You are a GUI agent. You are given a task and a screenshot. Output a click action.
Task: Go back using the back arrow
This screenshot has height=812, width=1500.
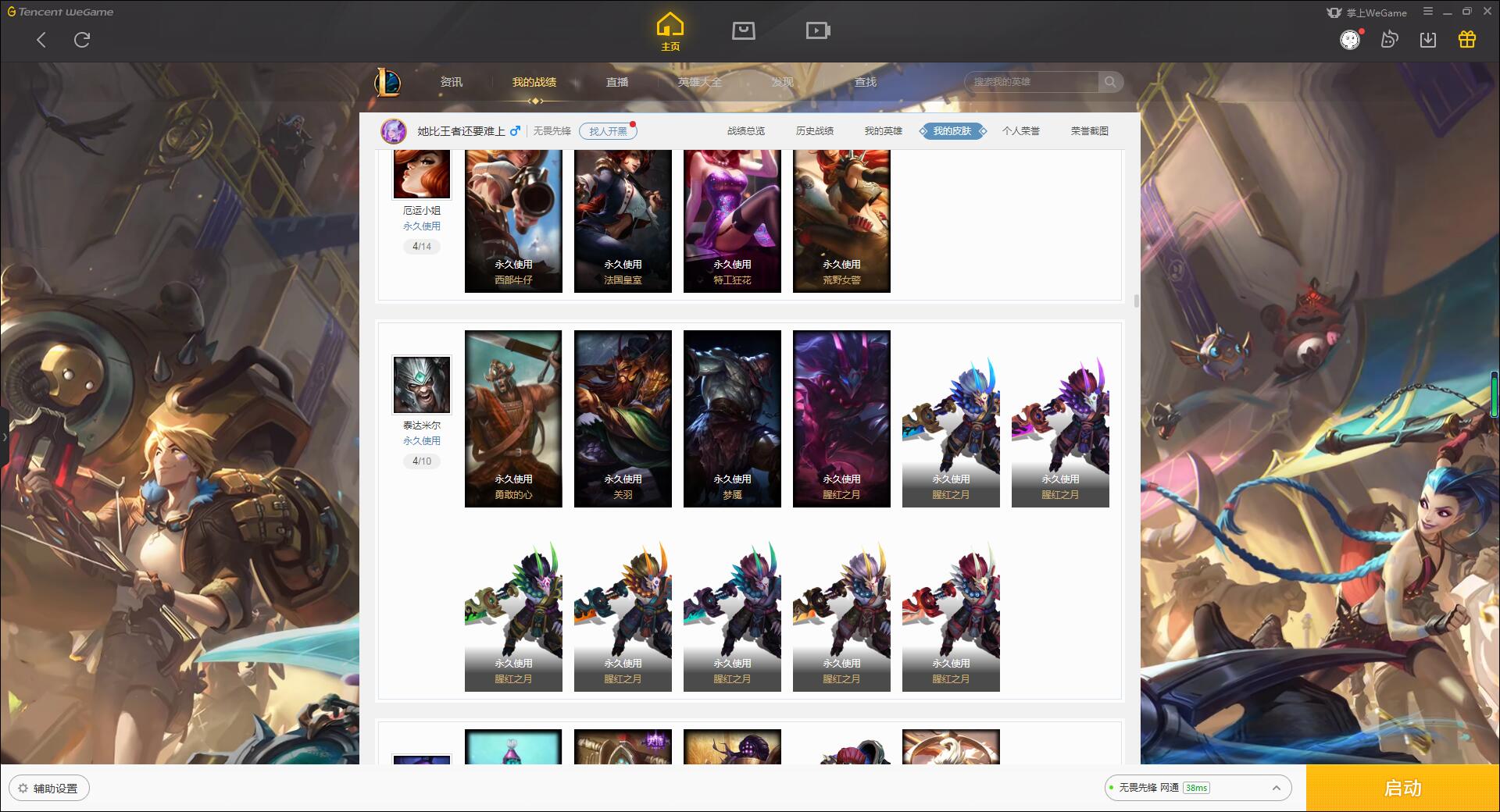coord(41,40)
